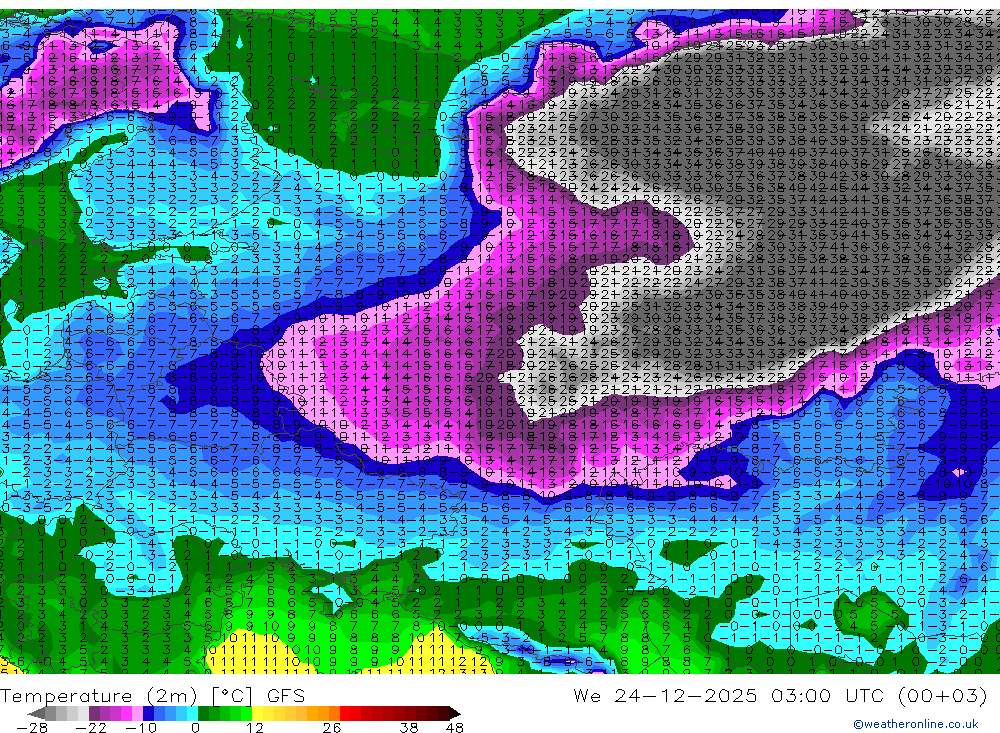Click the 26 label on the color scale
This screenshot has width=1000, height=733.
[331, 728]
